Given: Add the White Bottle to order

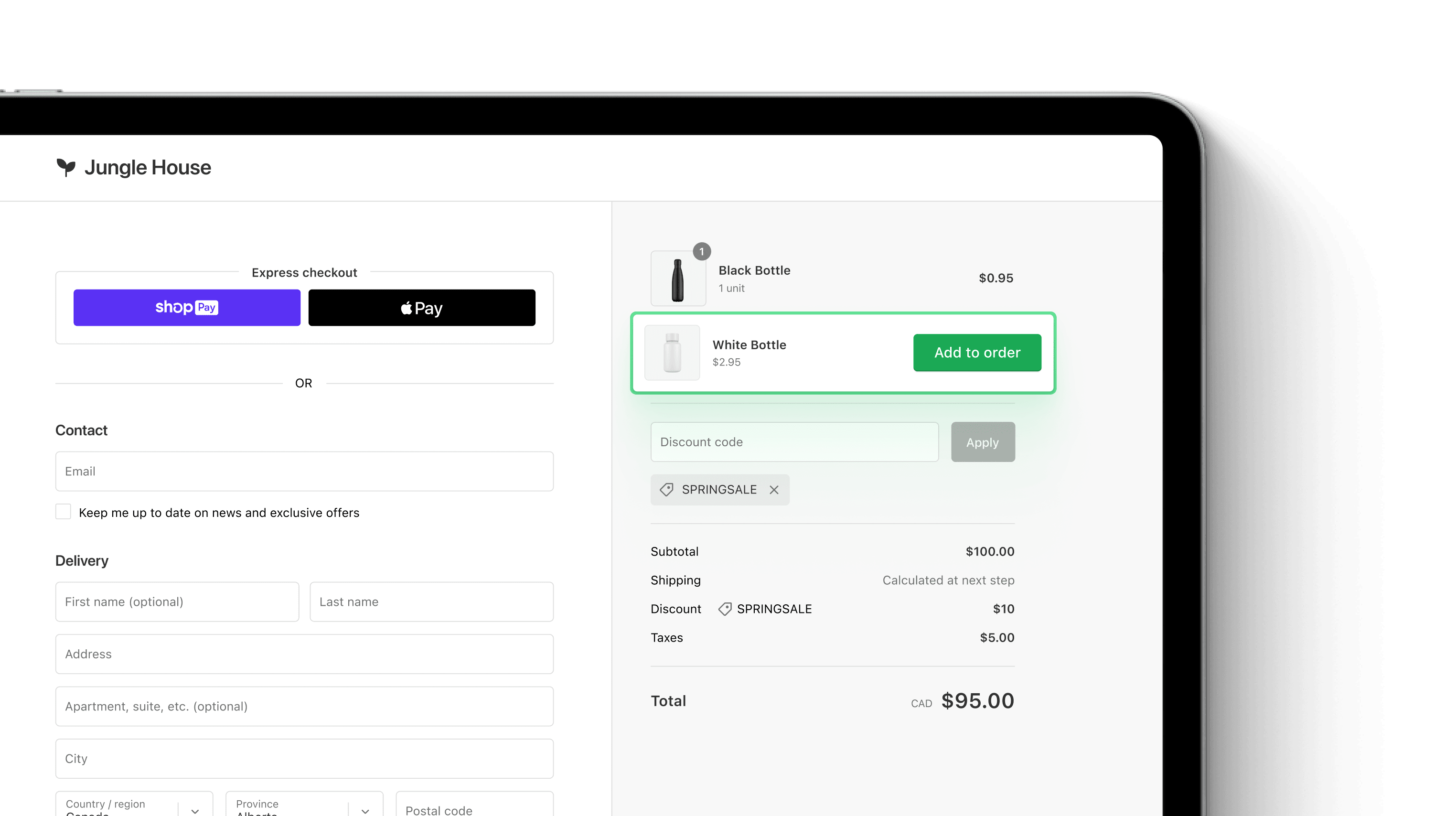Looking at the screenshot, I should point(977,353).
